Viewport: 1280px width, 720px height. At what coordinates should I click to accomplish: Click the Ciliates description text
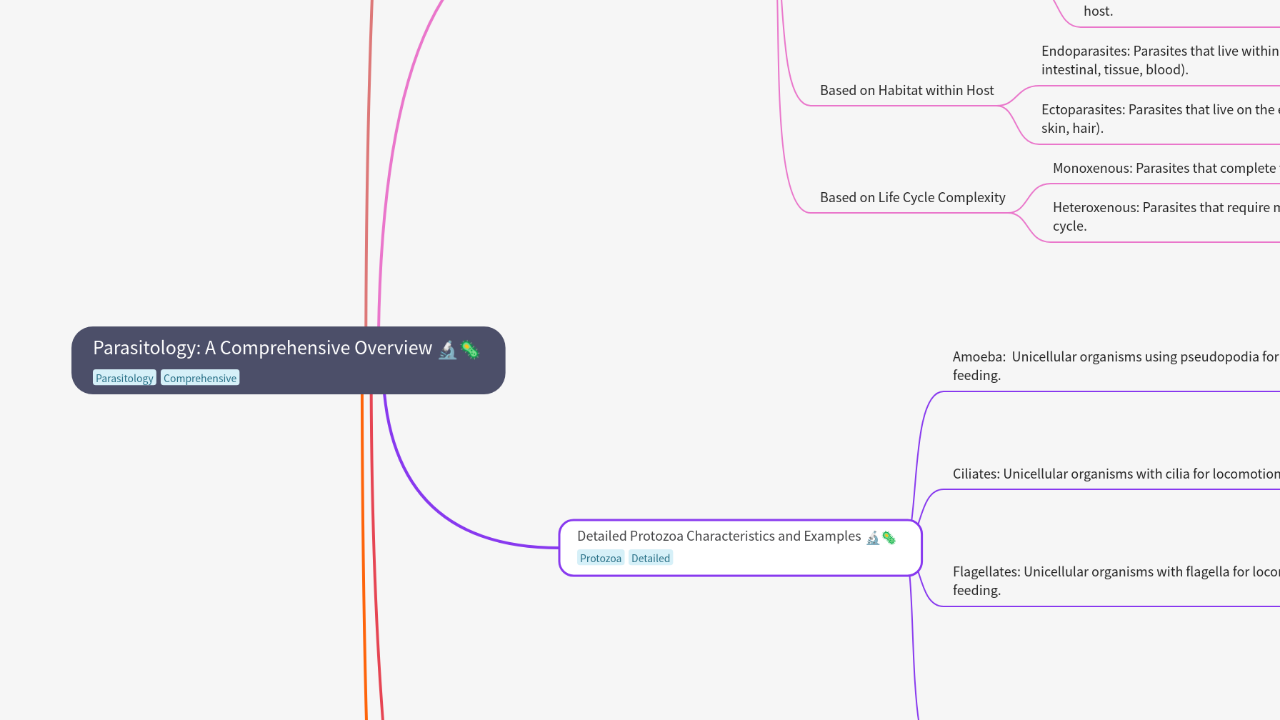(x=1116, y=474)
